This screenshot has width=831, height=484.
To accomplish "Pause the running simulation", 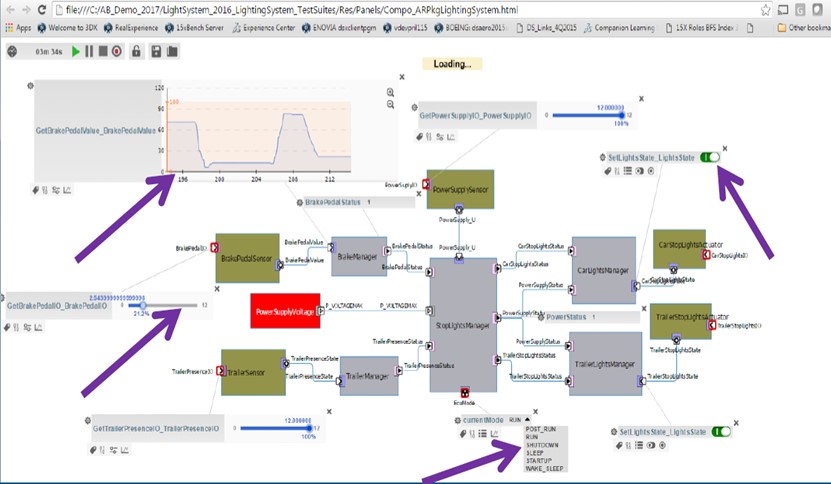I will [89, 51].
